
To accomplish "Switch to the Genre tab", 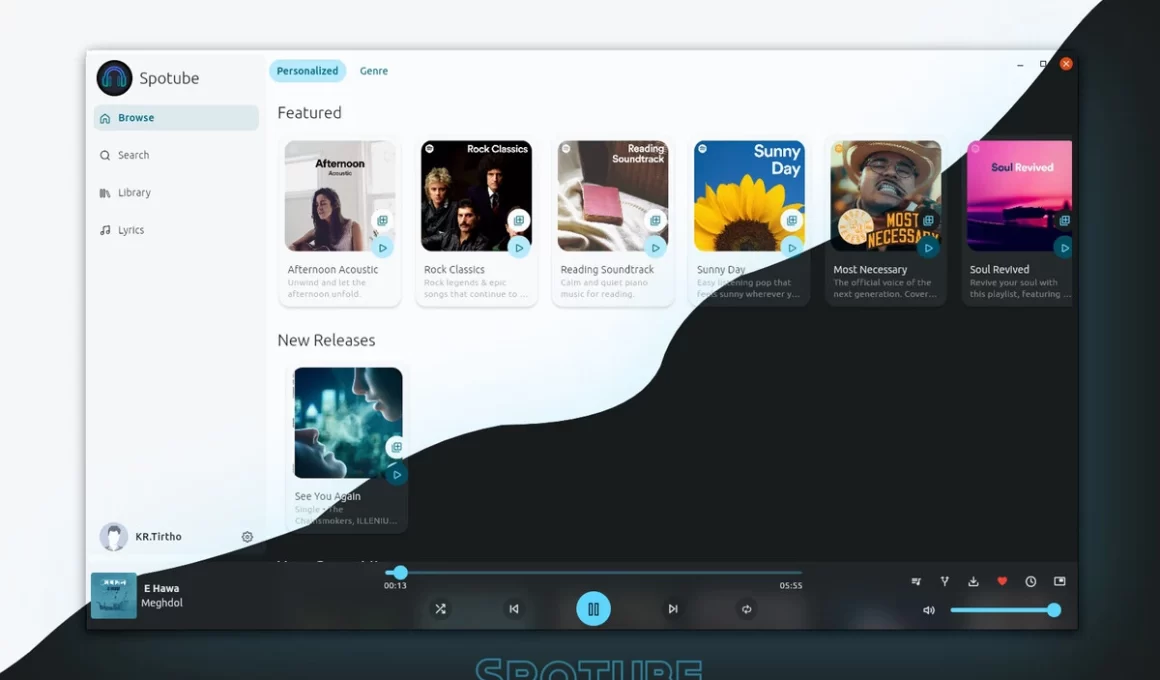I will 374,71.
